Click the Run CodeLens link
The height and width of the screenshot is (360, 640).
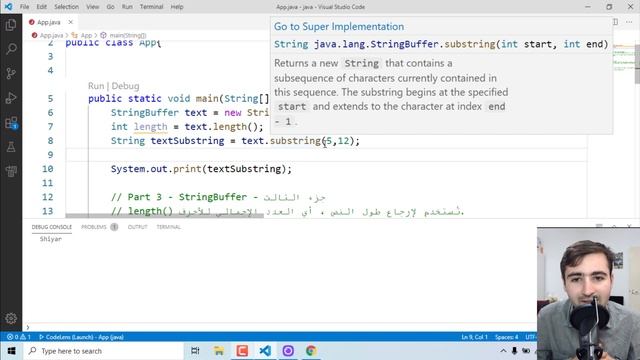tap(96, 86)
